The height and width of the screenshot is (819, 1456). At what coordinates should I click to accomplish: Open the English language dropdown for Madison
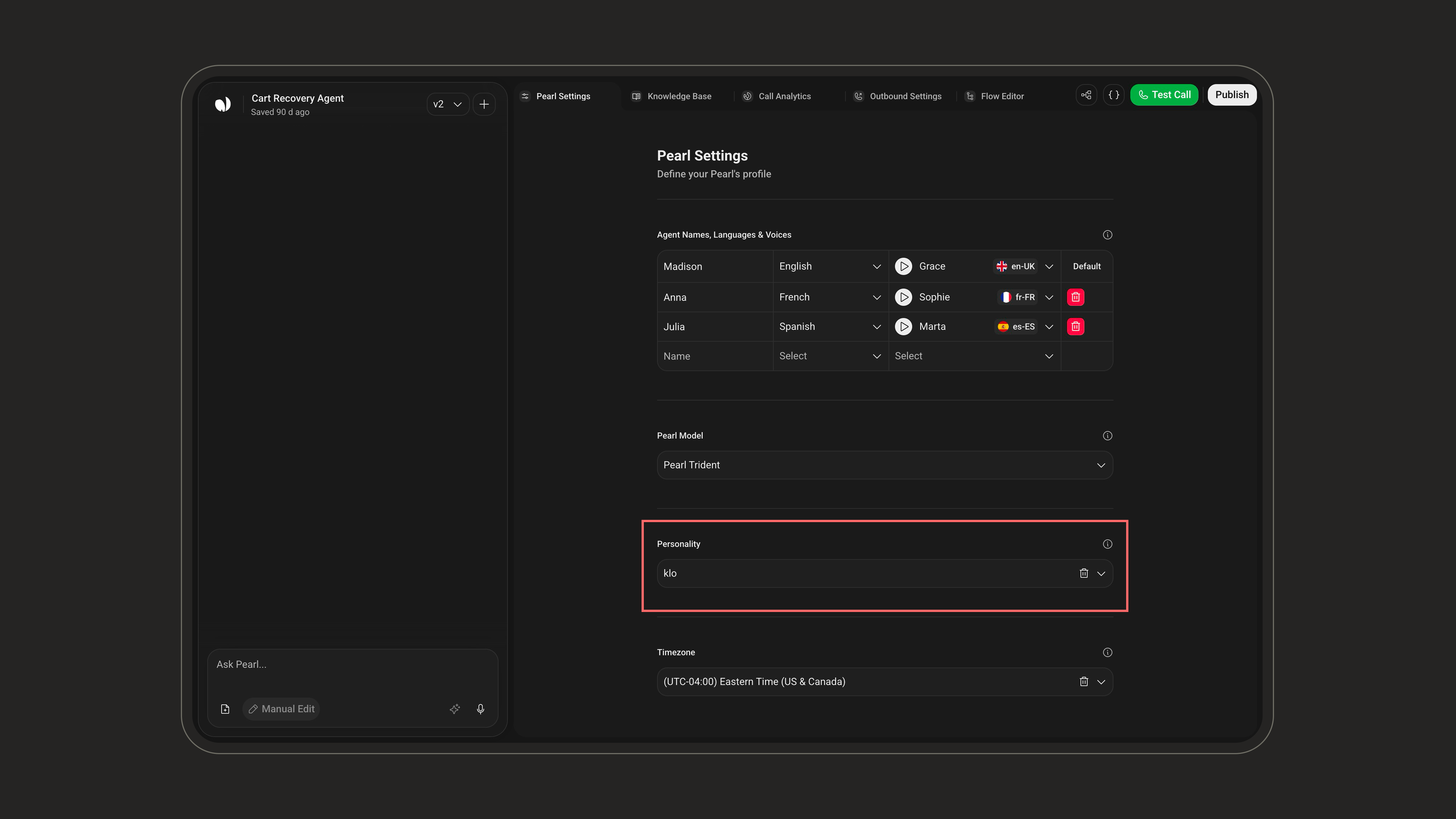[x=830, y=266]
